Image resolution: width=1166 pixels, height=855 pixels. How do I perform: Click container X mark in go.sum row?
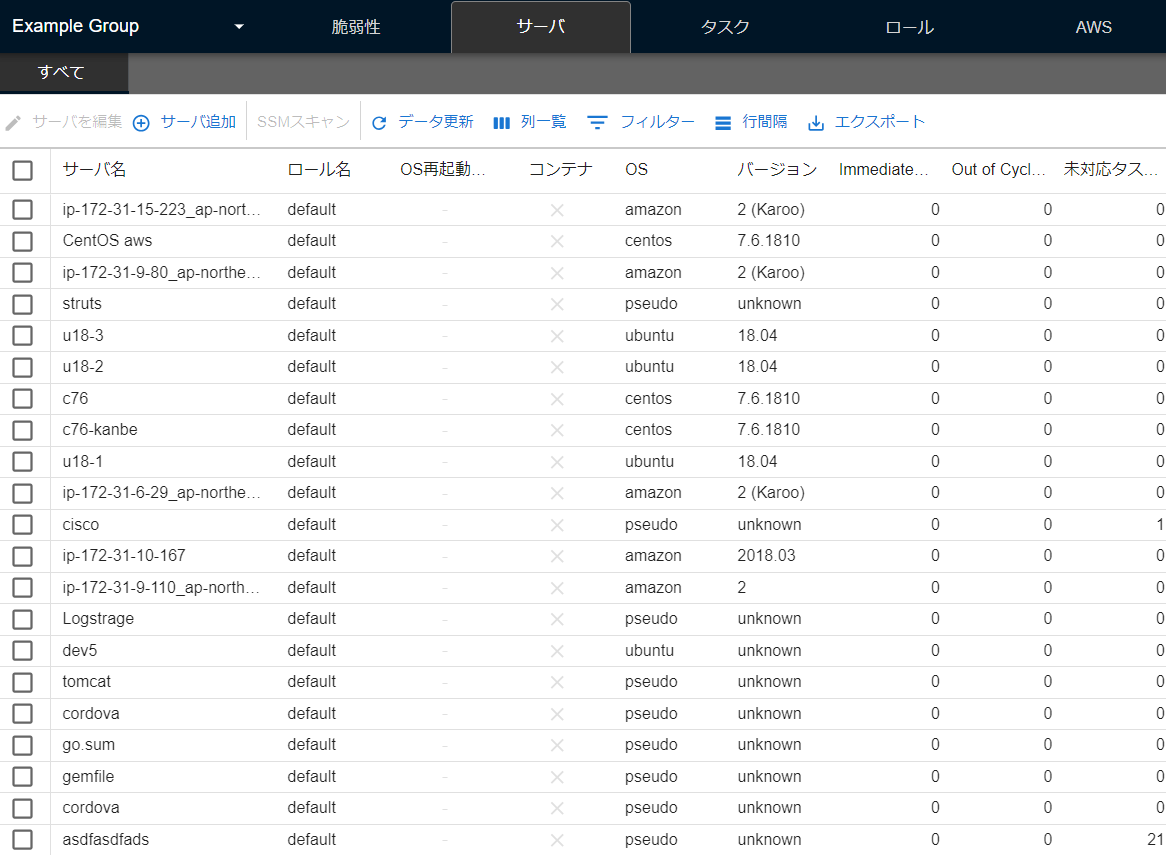pyautogui.click(x=557, y=746)
